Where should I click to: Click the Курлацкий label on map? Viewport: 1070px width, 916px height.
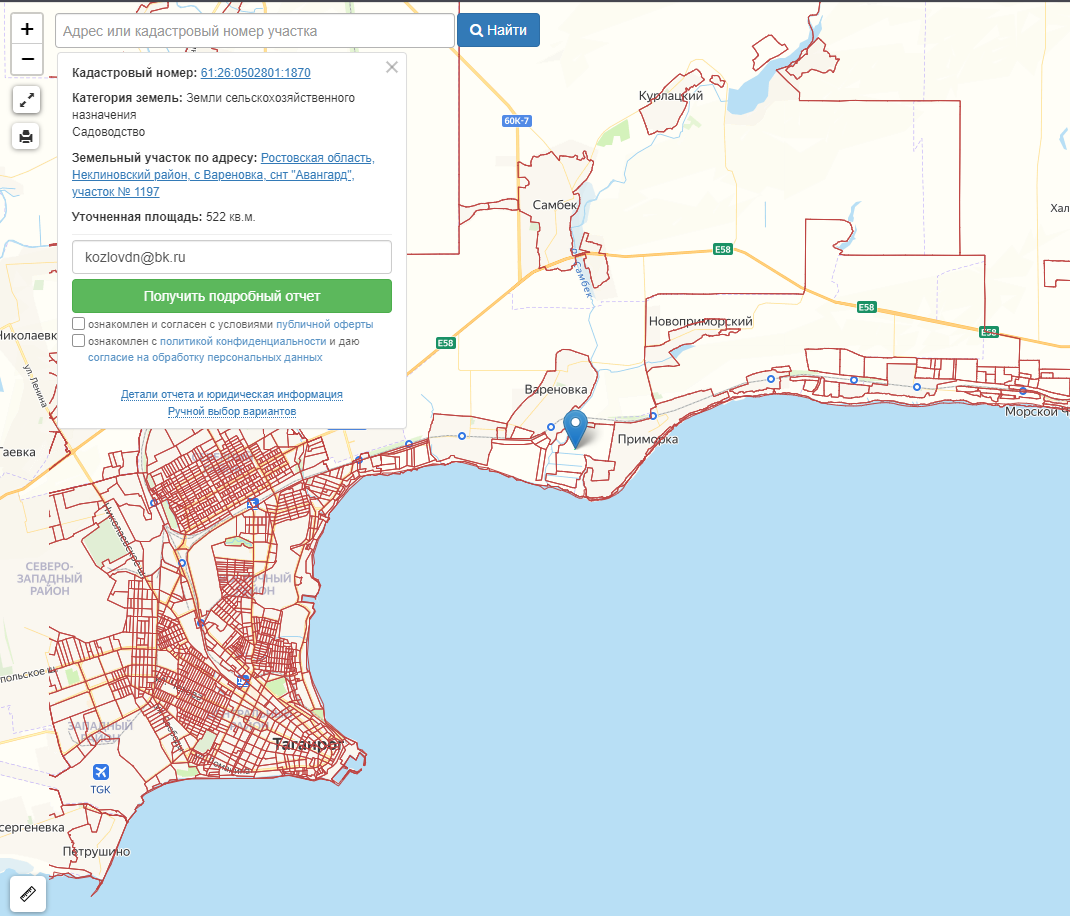click(671, 96)
